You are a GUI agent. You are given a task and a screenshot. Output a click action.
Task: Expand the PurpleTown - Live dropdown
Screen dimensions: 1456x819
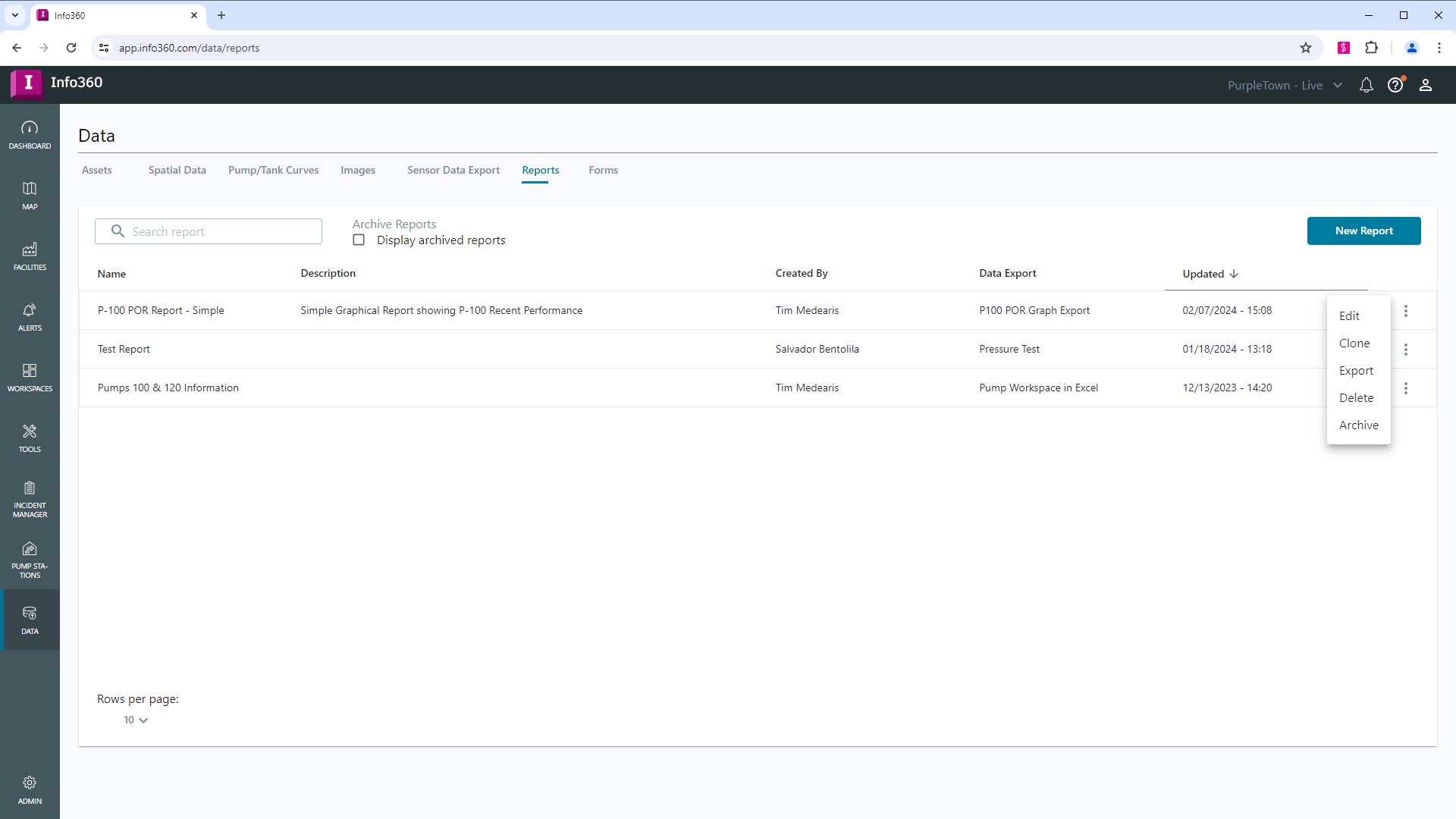coord(1285,85)
